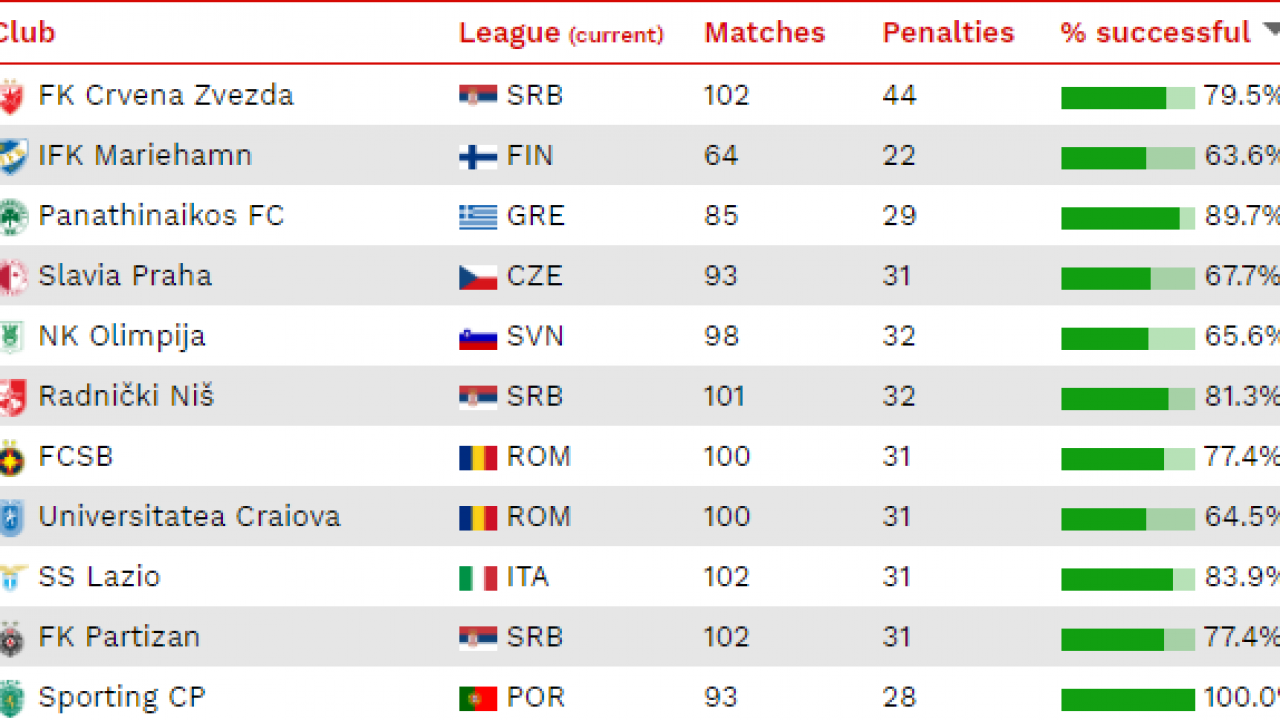Click the Finland flag icon
Image resolution: width=1280 pixels, height=720 pixels.
tap(478, 157)
